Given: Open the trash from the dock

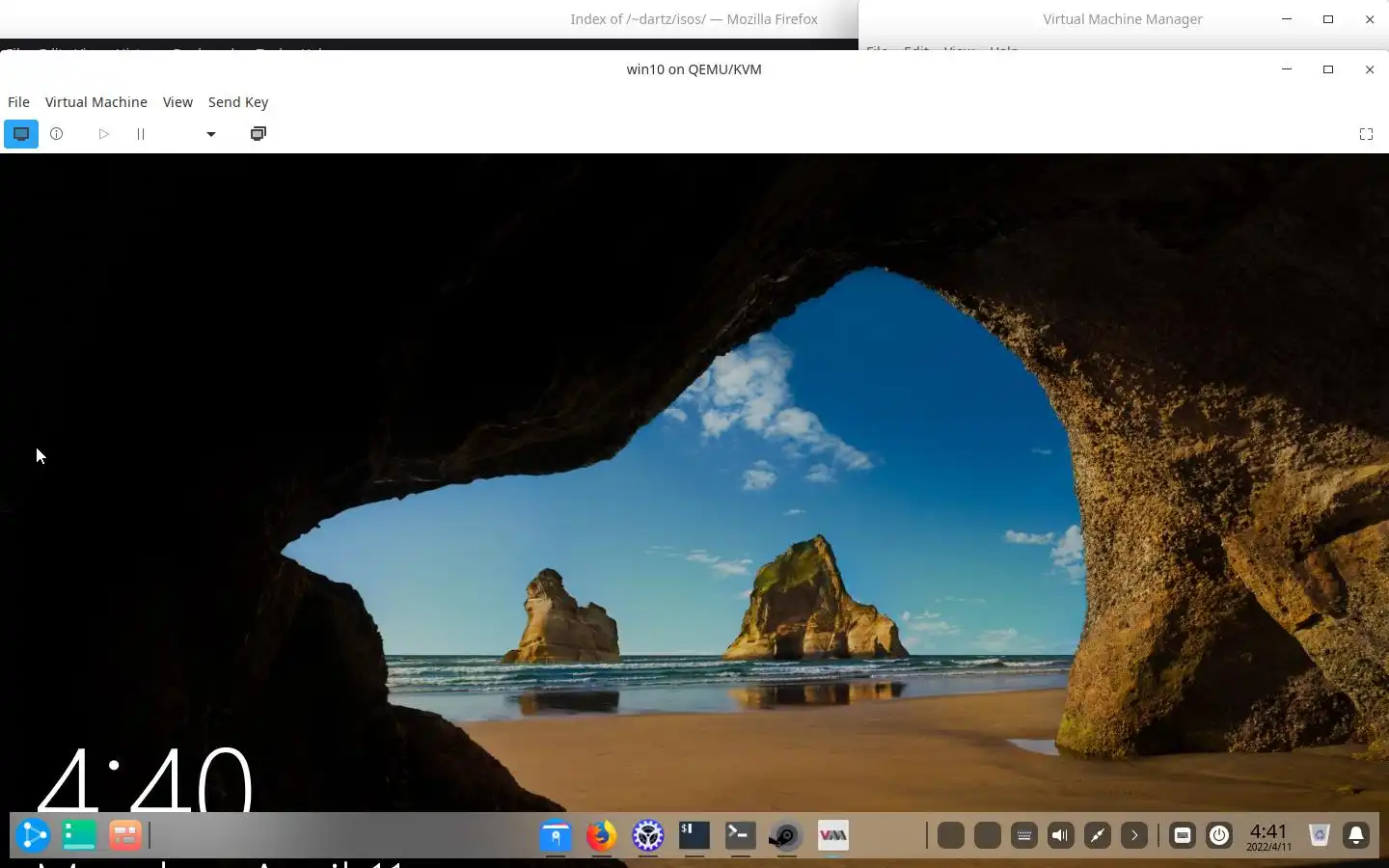Looking at the screenshot, I should click(x=1320, y=835).
